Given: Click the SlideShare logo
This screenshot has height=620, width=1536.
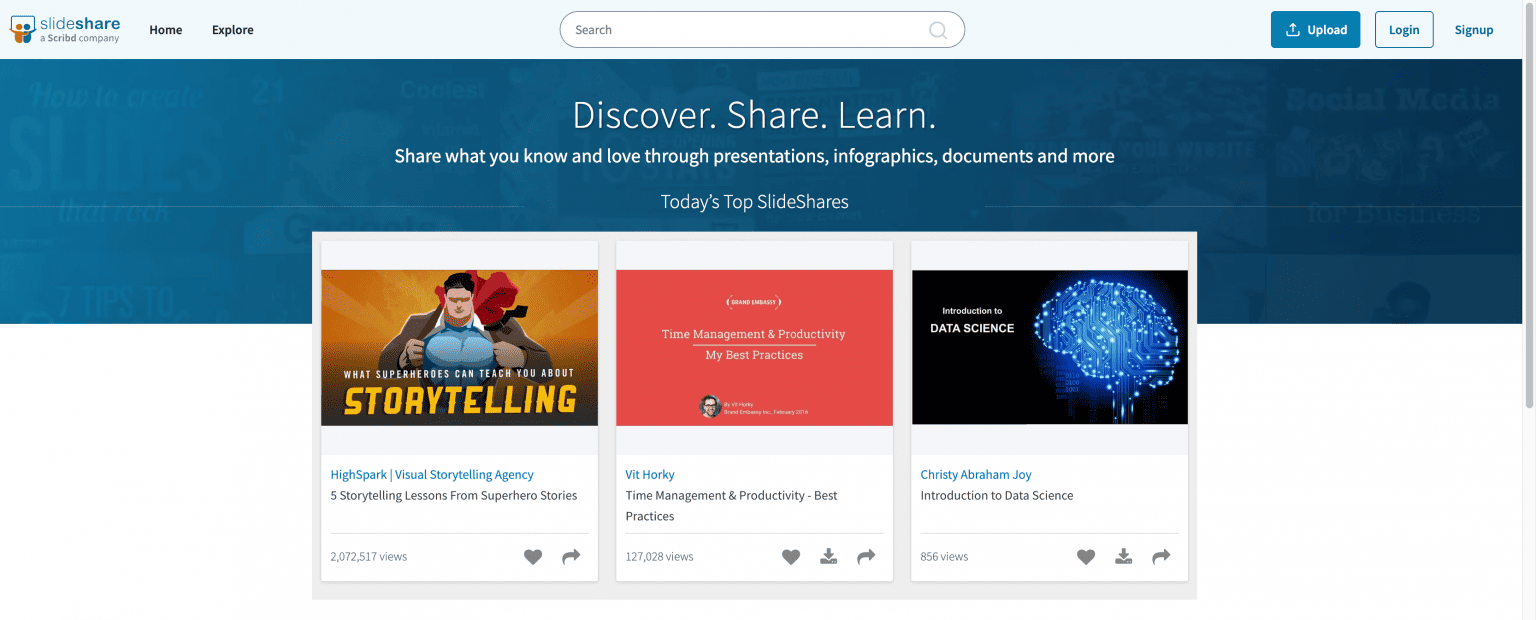Looking at the screenshot, I should pyautogui.click(x=64, y=29).
